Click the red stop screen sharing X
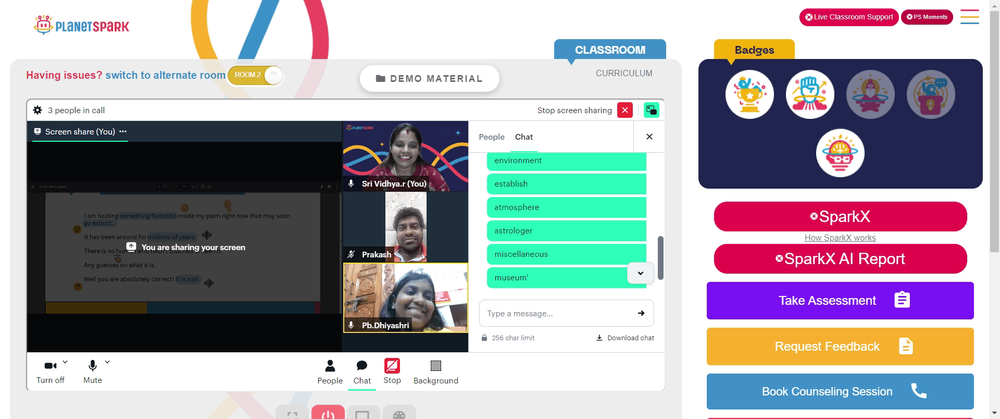This screenshot has width=1000, height=419. click(625, 110)
